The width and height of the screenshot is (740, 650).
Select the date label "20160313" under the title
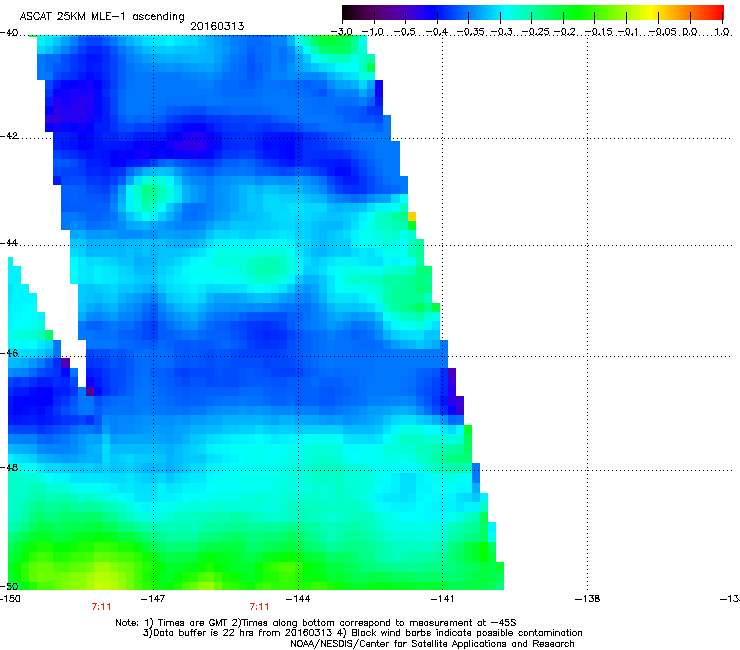pos(217,26)
